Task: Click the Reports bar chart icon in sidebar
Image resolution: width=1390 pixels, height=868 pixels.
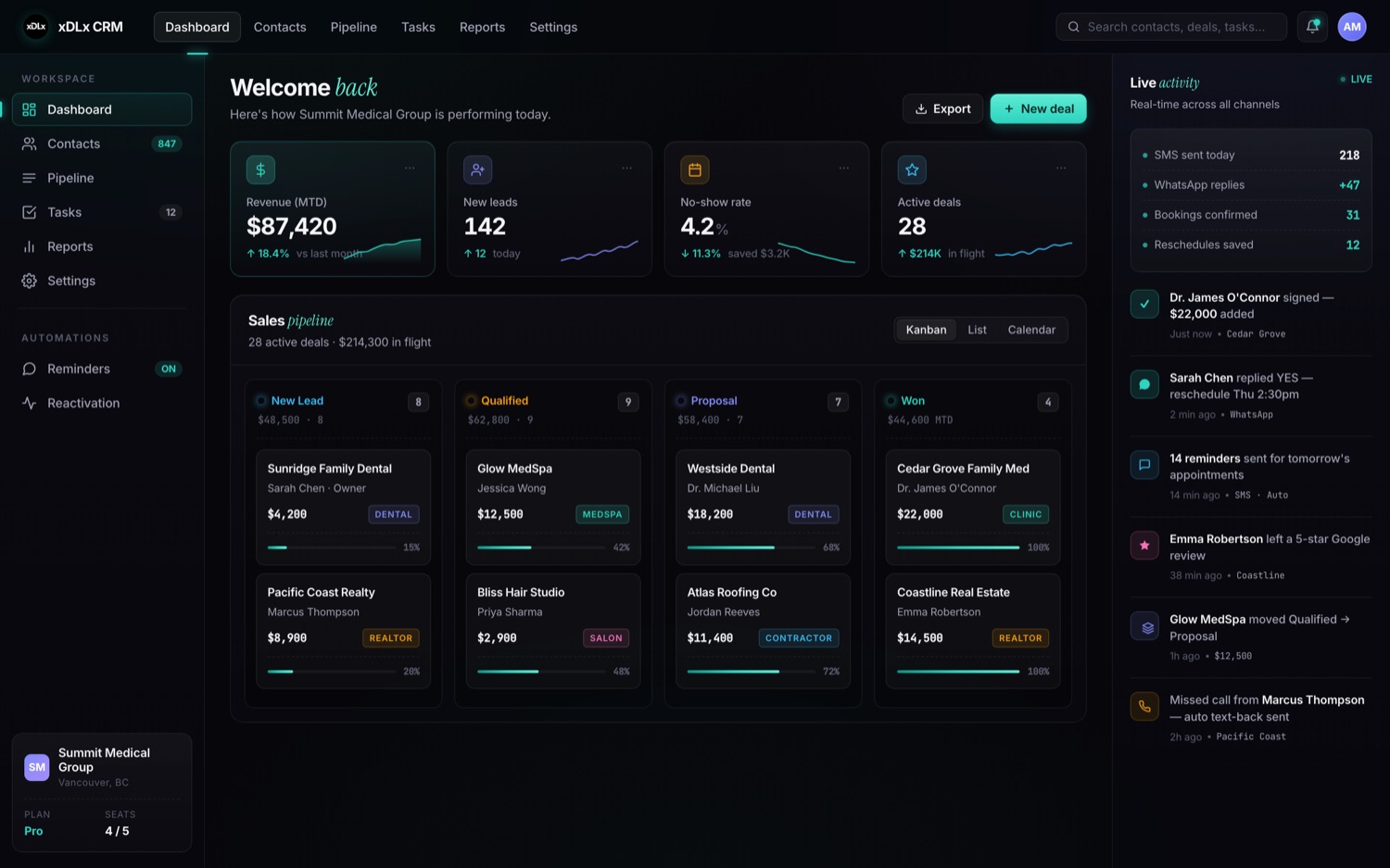Action: pyautogui.click(x=30, y=246)
